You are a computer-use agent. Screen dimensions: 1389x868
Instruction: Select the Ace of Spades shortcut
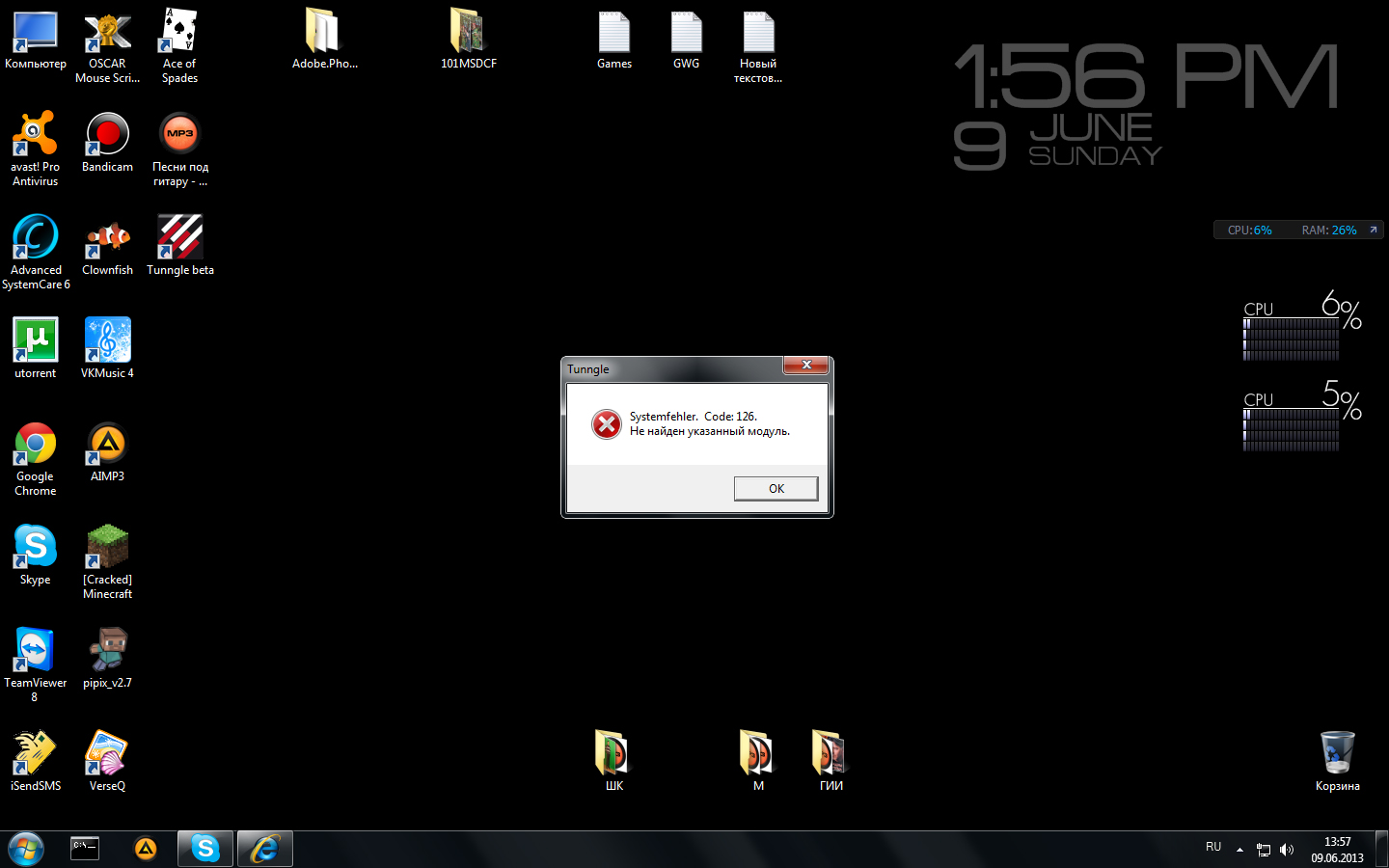179,48
